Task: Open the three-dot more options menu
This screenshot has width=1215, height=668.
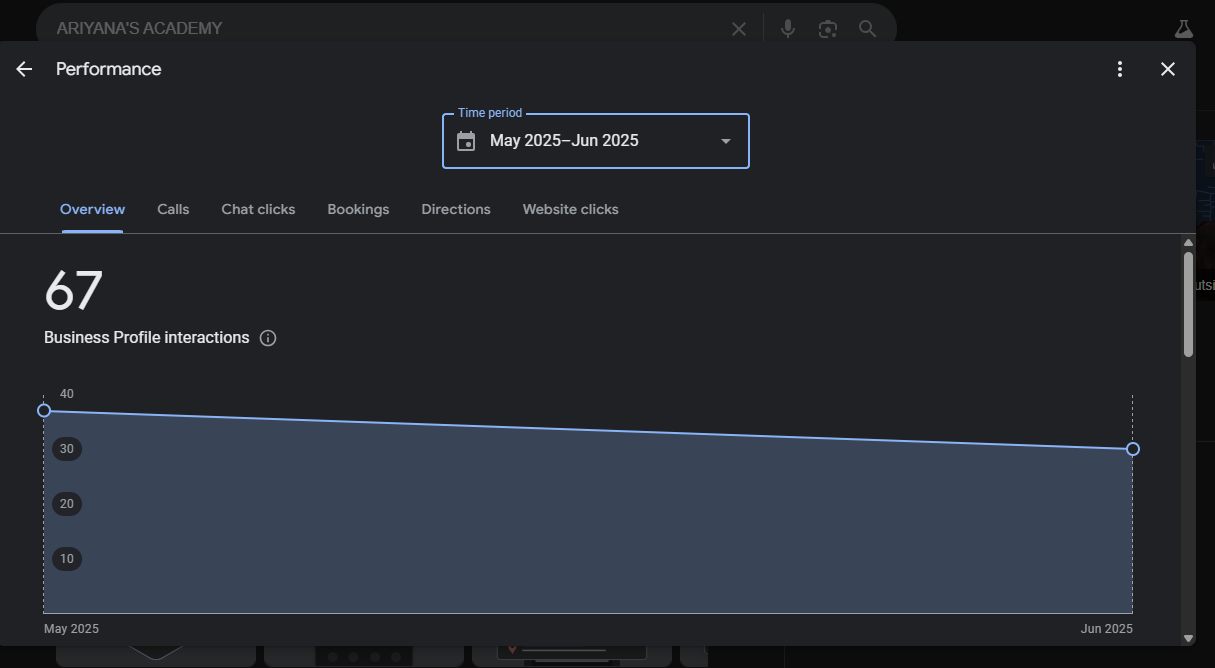Action: click(x=1120, y=69)
